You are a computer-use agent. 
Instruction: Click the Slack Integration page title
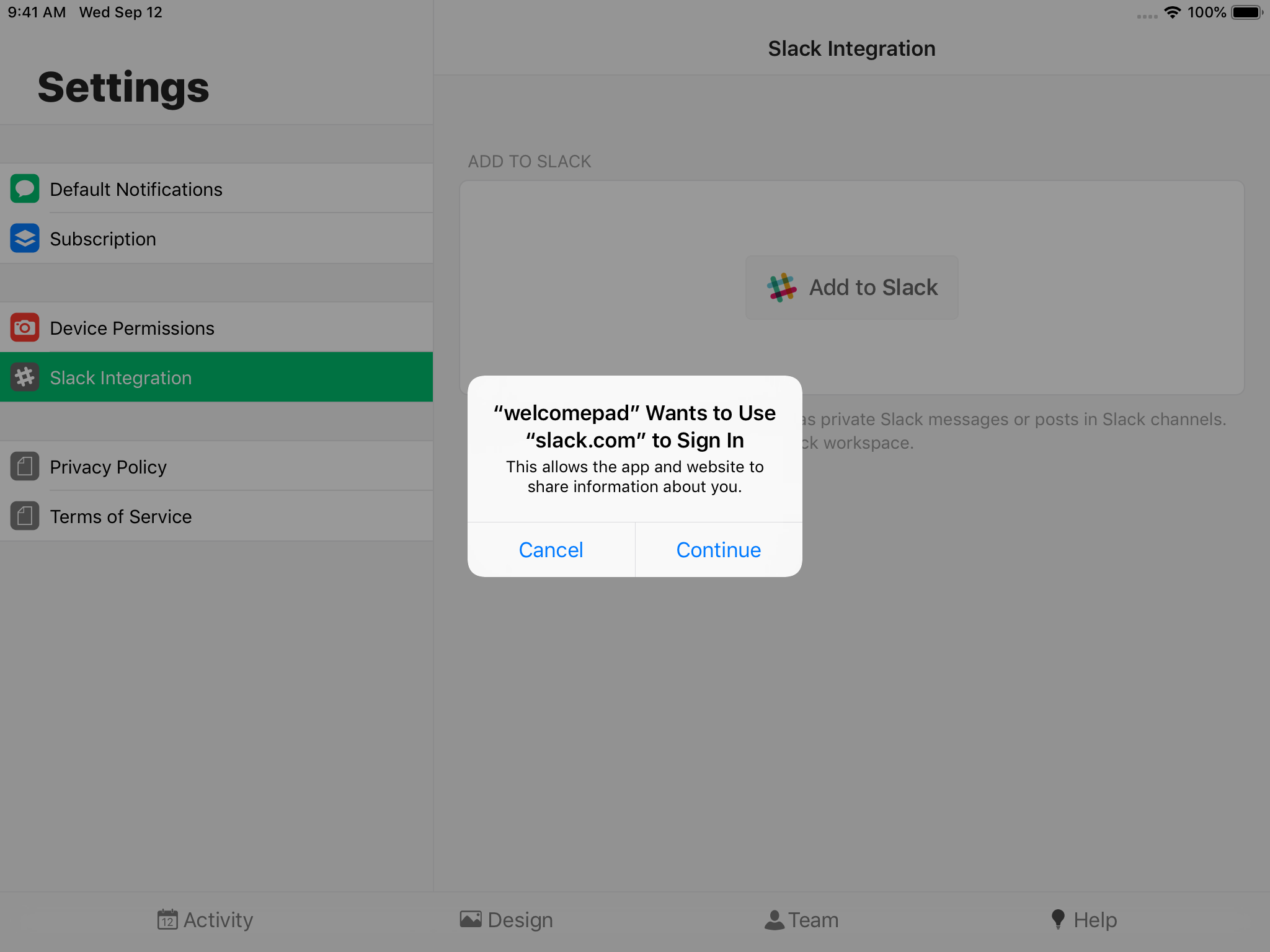pyautogui.click(x=851, y=48)
